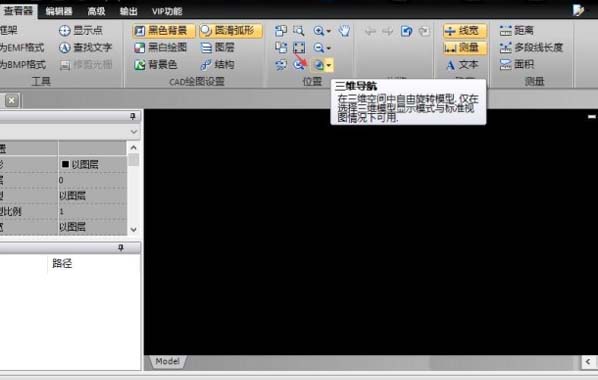Toggle the 黑色背景 black background option
The image size is (598, 380).
(x=164, y=31)
